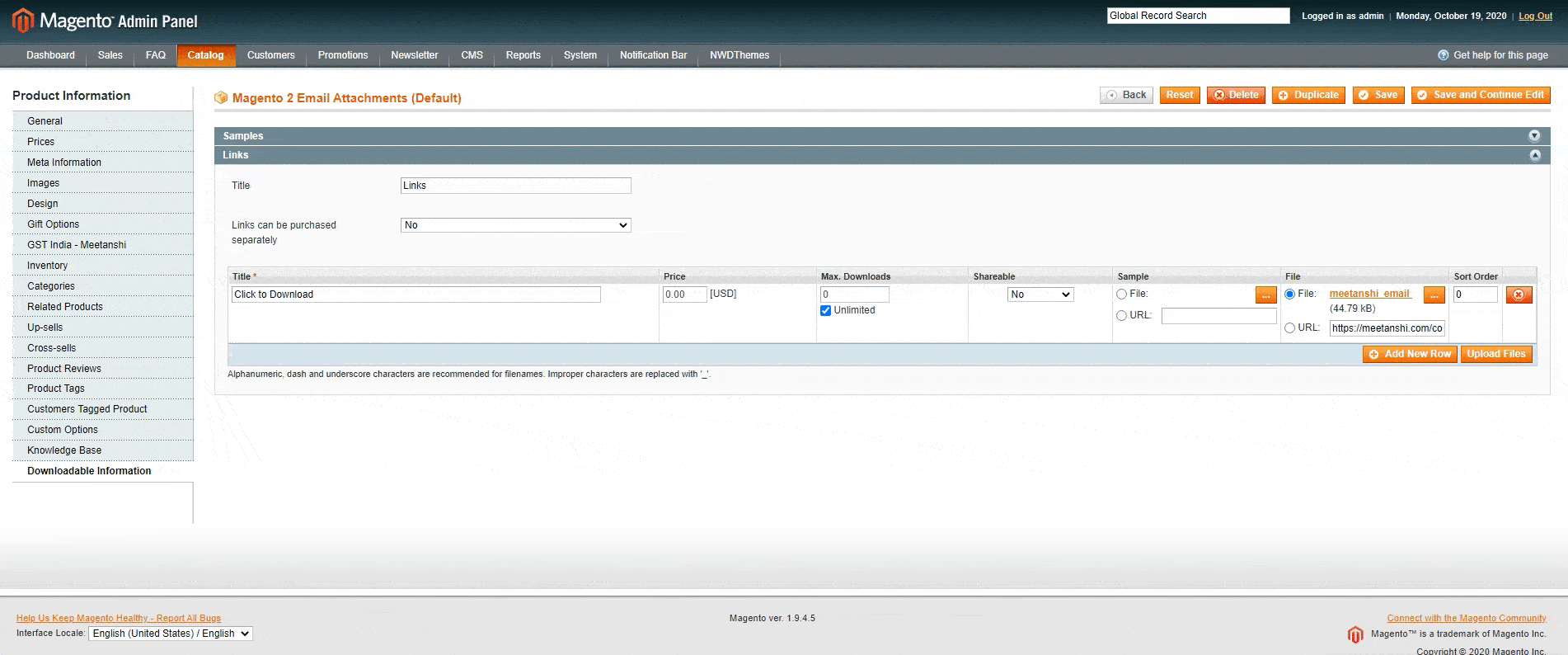This screenshot has width=1568, height=655.
Task: Open Links can be purchased separately dropdown
Action: (x=515, y=225)
